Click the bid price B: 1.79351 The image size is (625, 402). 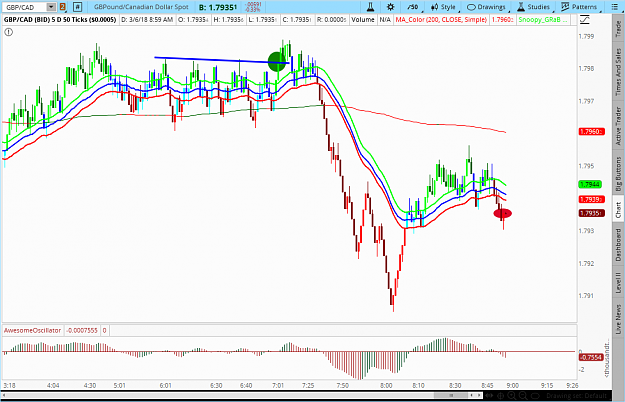coord(218,7)
